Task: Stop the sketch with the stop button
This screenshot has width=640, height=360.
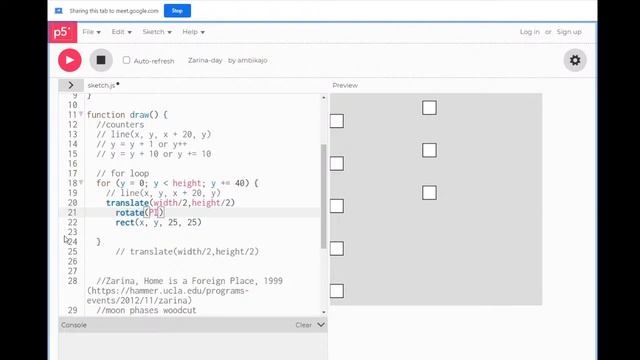Action: tap(101, 60)
